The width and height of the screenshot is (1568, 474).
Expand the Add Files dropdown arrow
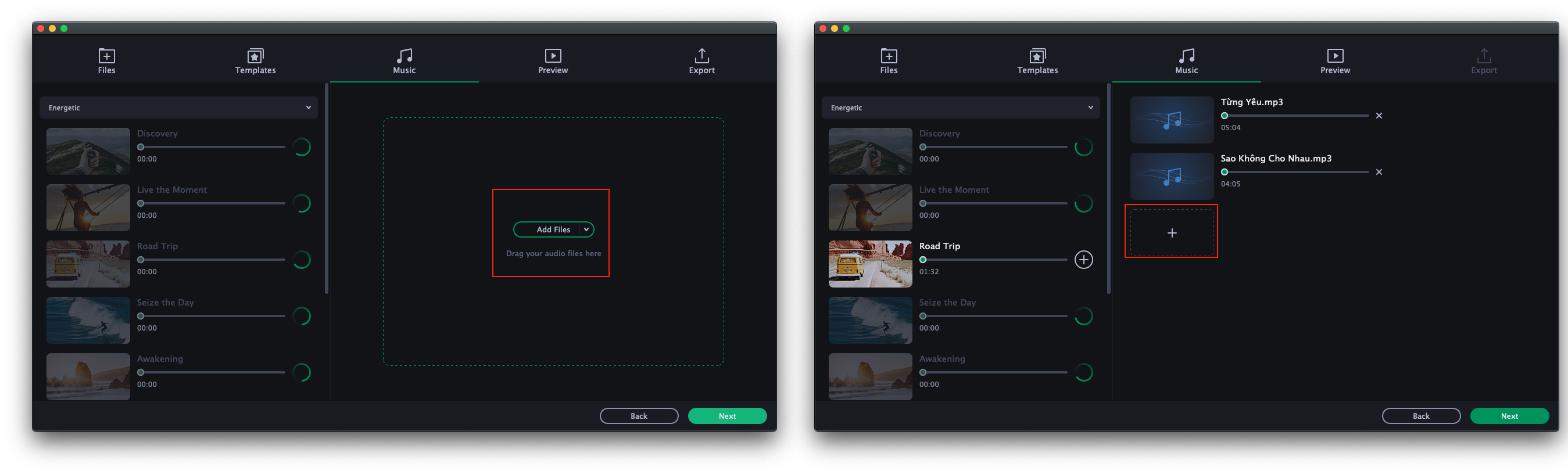586,229
